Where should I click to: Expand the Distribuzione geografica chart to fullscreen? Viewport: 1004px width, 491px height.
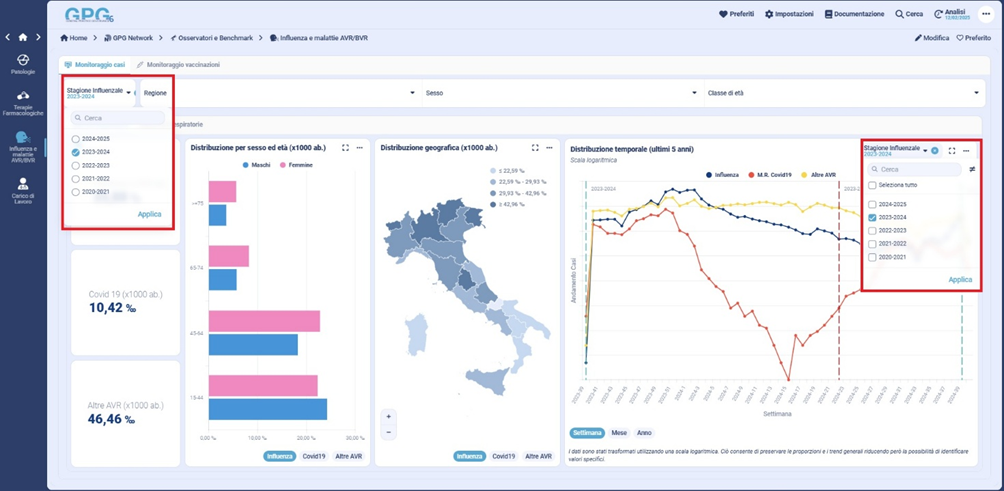click(535, 148)
